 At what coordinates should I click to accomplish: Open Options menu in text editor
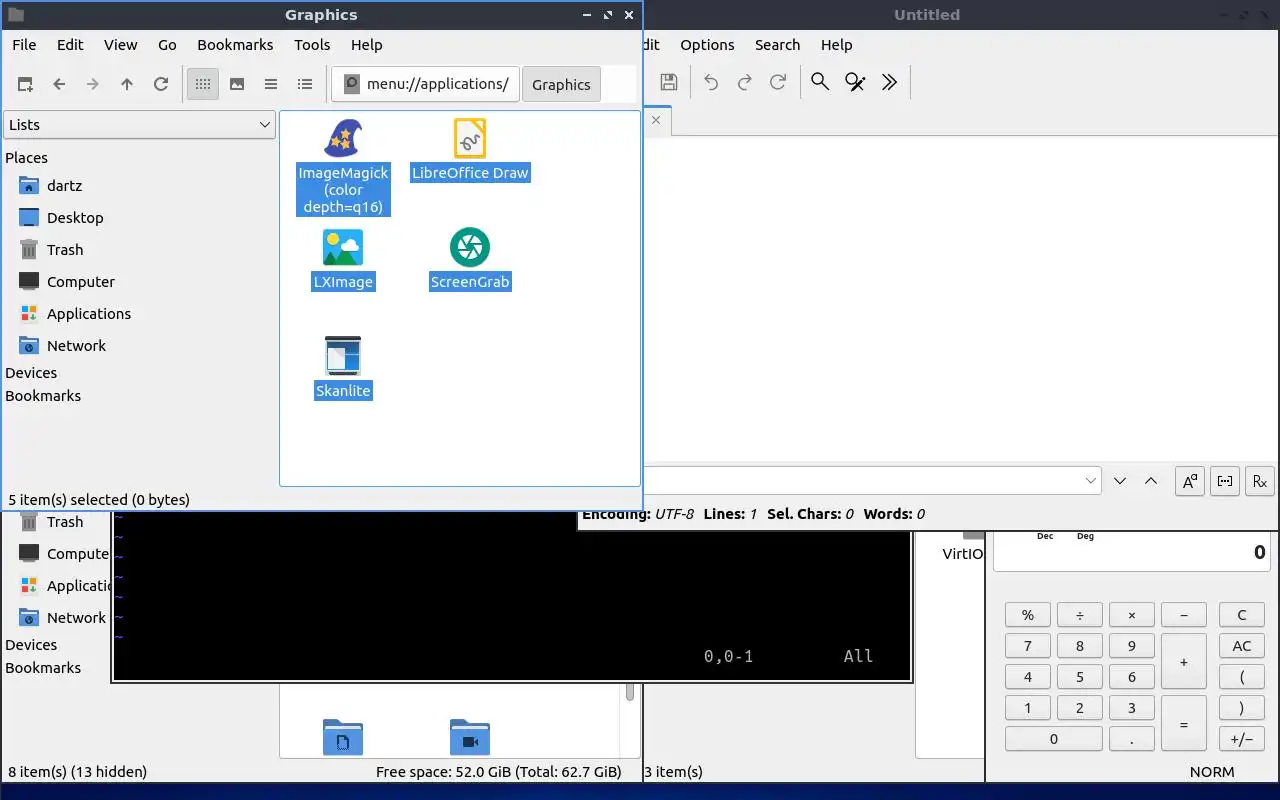707,45
